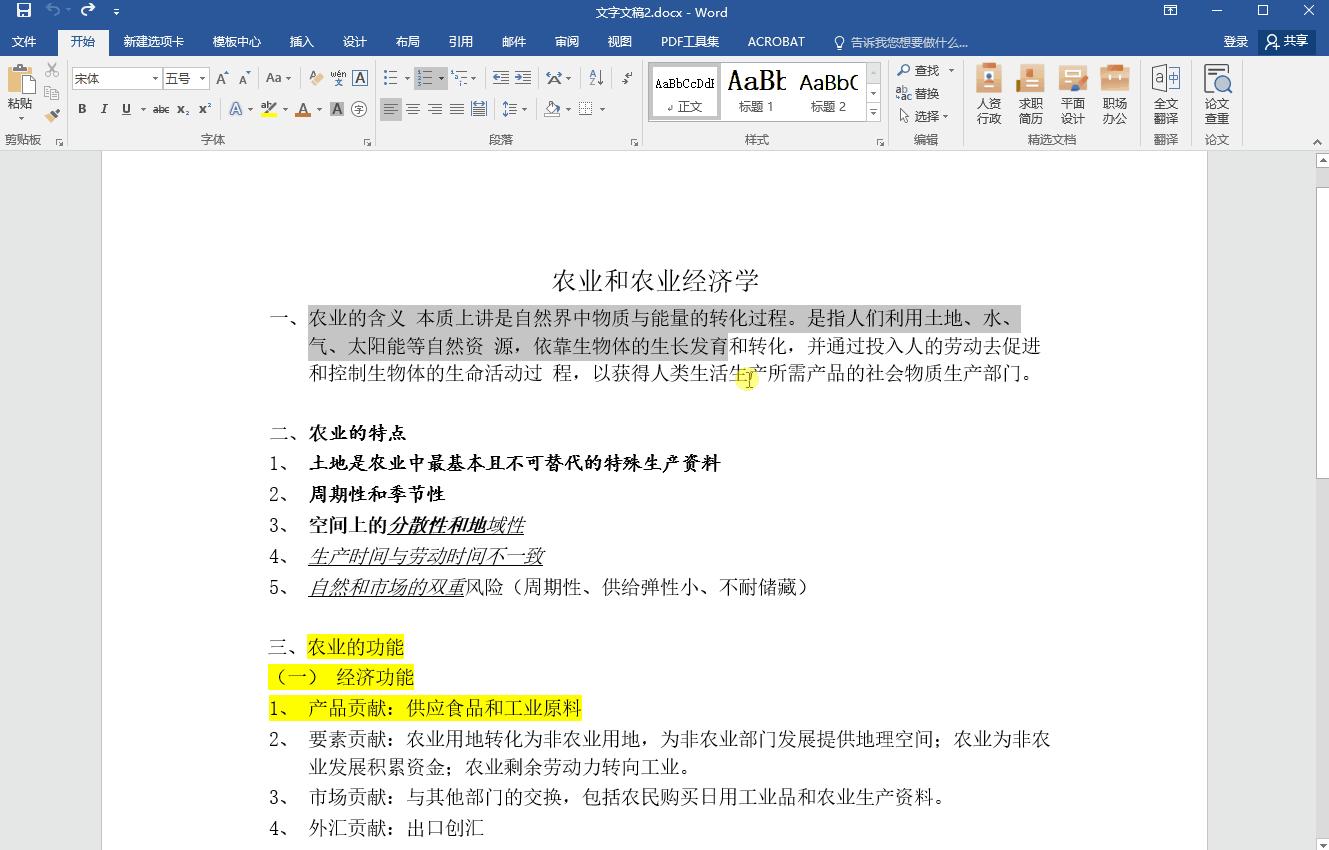Screen dimensions: 1329x850
Task: Apply yellow text highlight color
Action: (x=266, y=108)
